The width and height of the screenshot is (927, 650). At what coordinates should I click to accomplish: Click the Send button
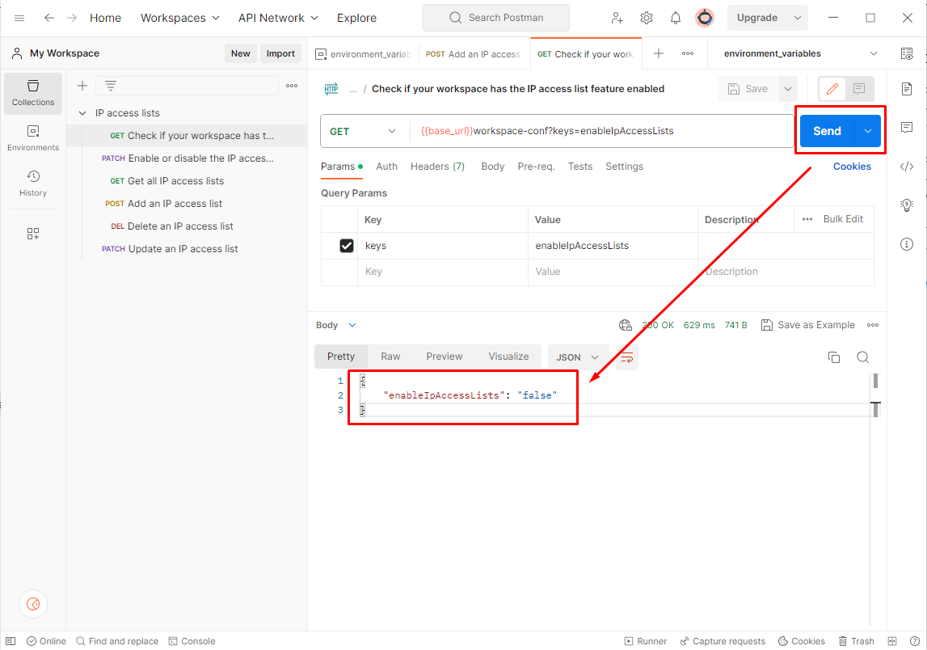point(827,131)
